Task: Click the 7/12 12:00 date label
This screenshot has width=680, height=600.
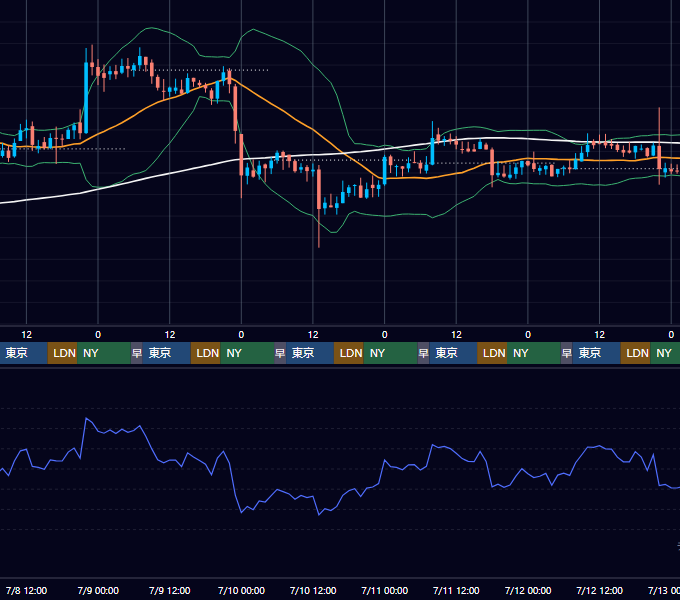Action: pos(599,590)
